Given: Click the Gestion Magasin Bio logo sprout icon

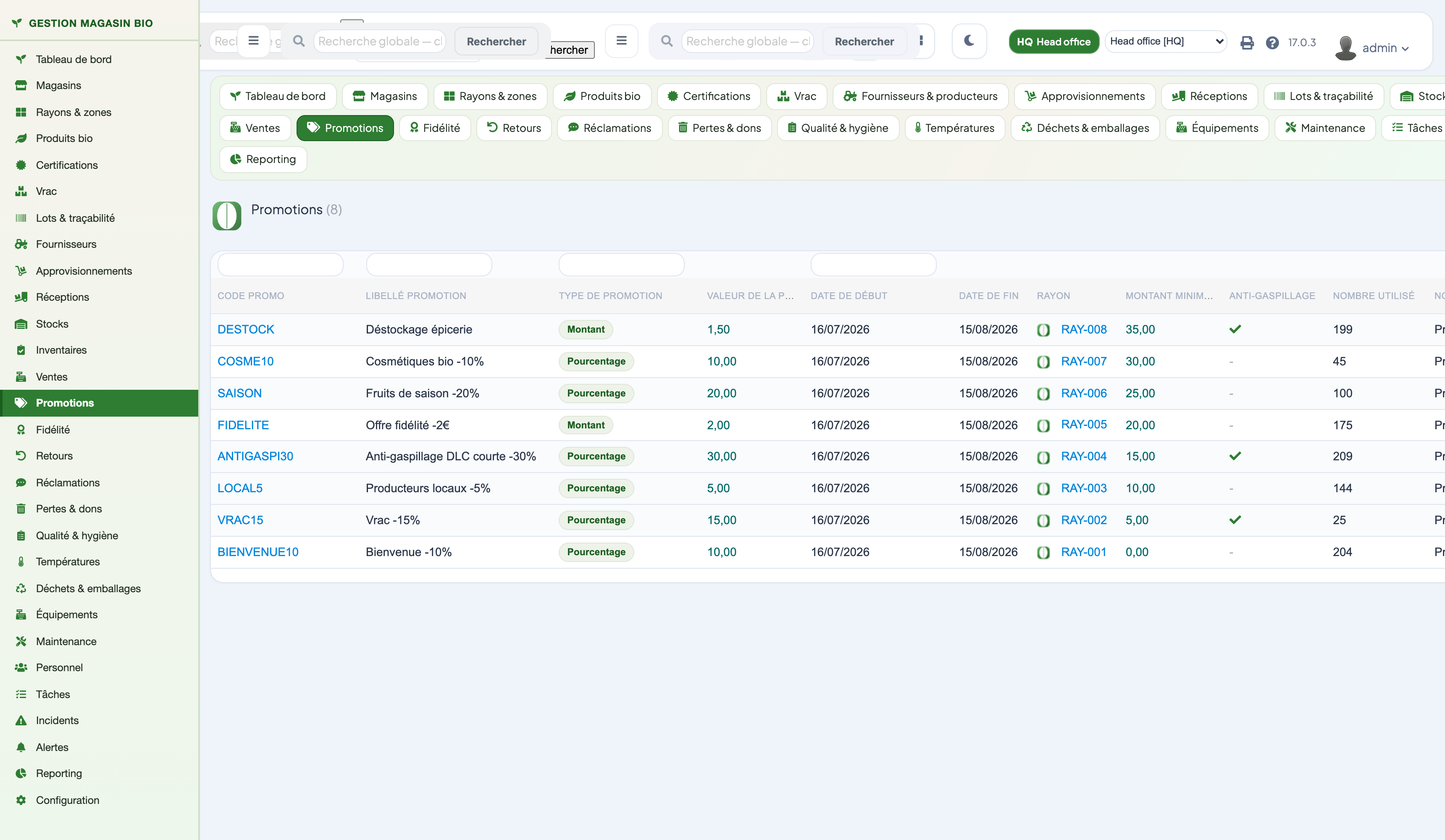Looking at the screenshot, I should [x=17, y=22].
